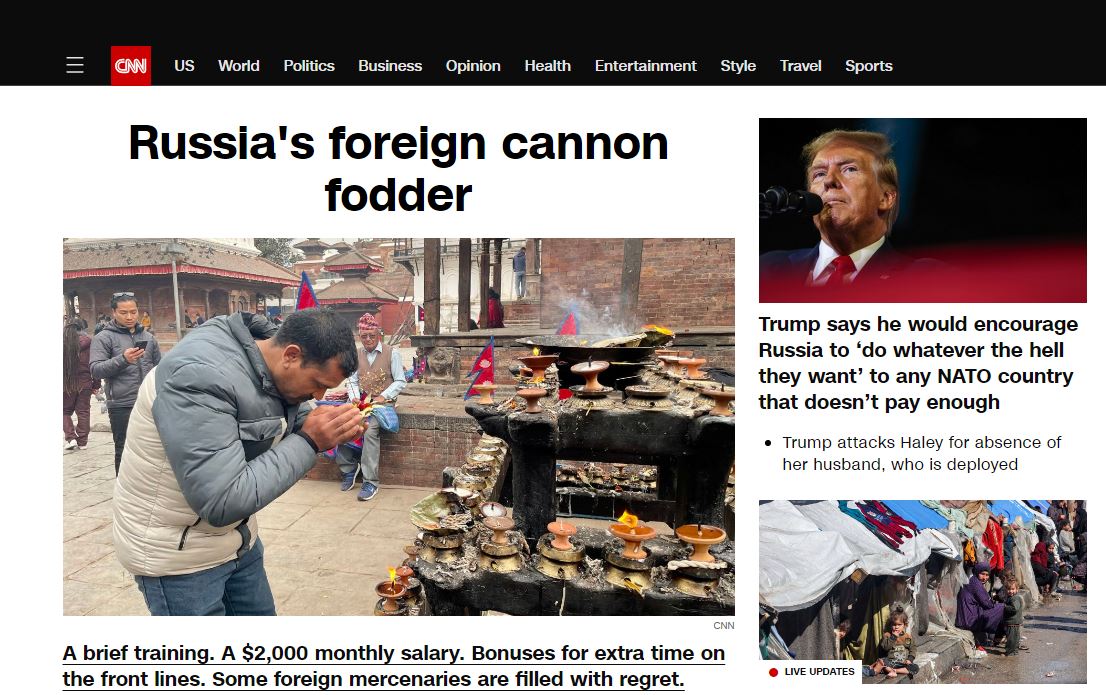Select Politics in the navigation bar
The width and height of the screenshot is (1106, 695).
point(309,66)
